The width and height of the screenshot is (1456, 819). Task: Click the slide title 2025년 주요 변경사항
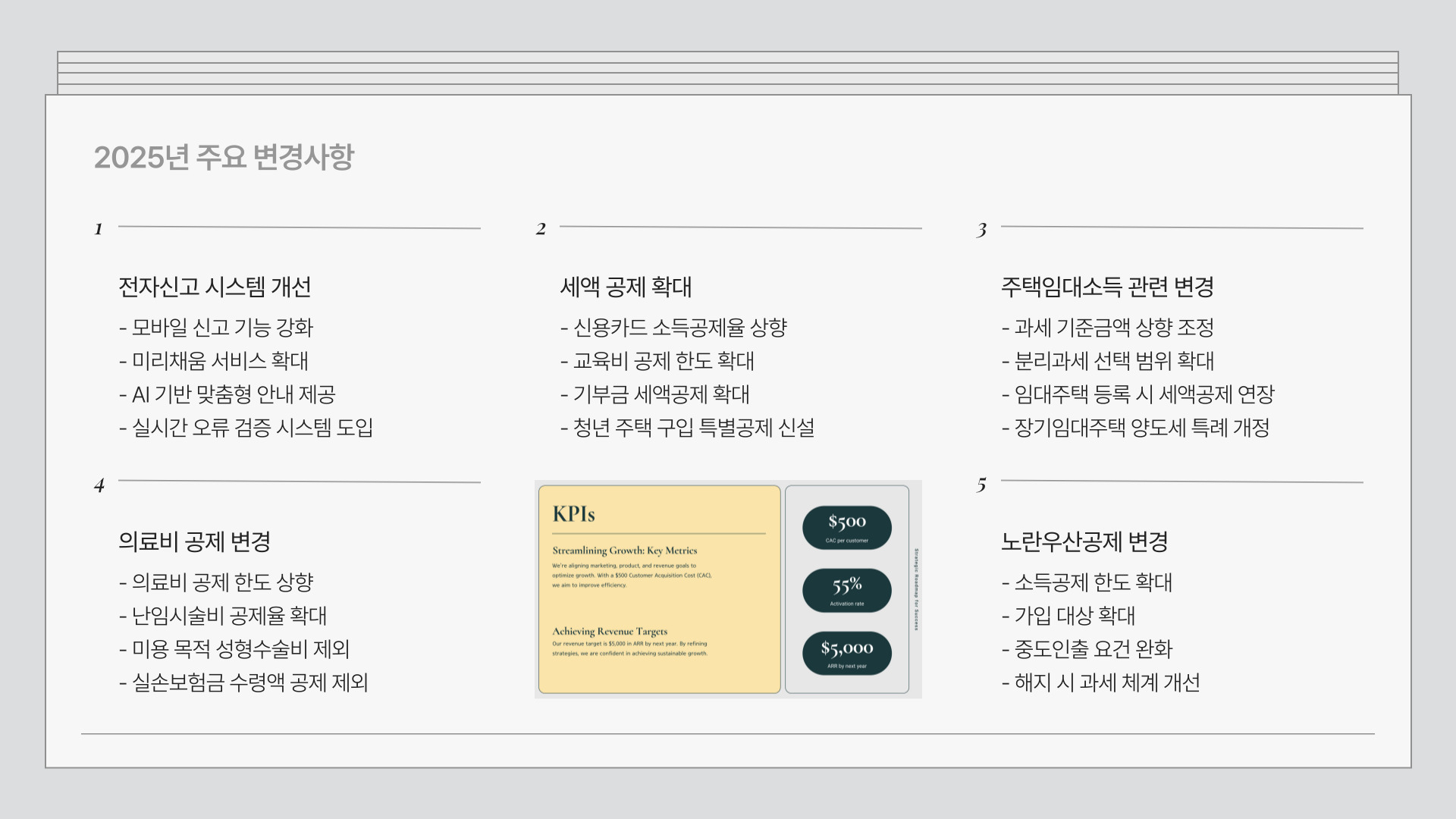[x=224, y=157]
